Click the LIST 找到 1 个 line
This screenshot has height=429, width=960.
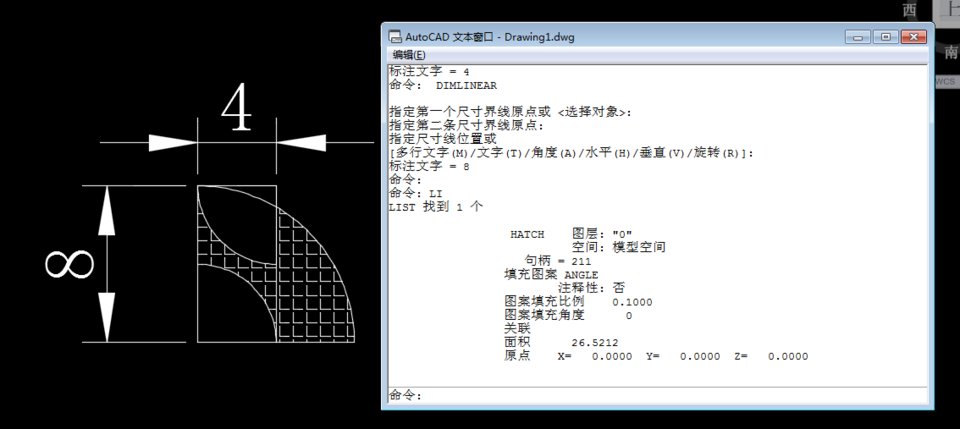[436, 207]
